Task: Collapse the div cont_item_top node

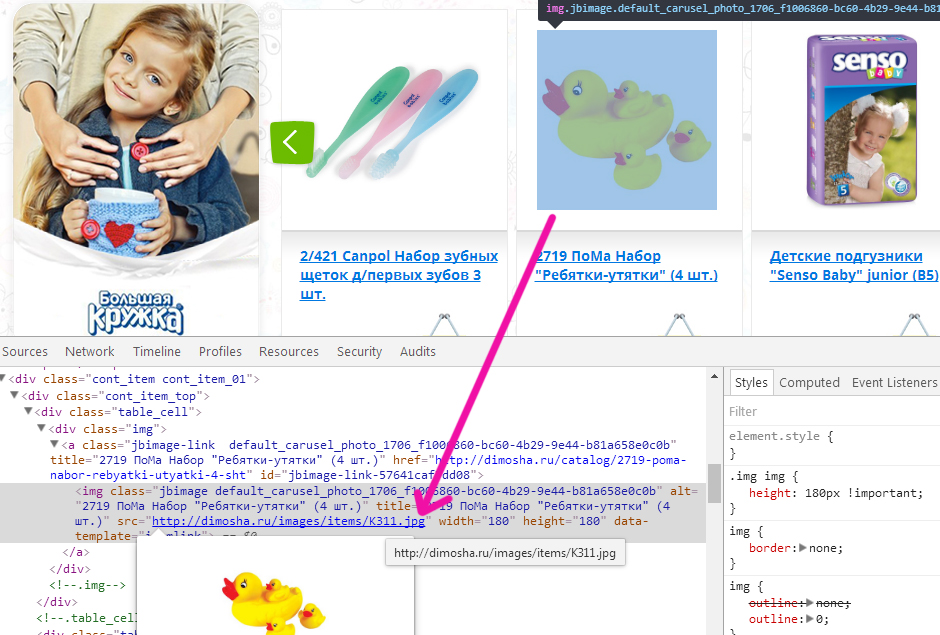Action: [x=14, y=395]
